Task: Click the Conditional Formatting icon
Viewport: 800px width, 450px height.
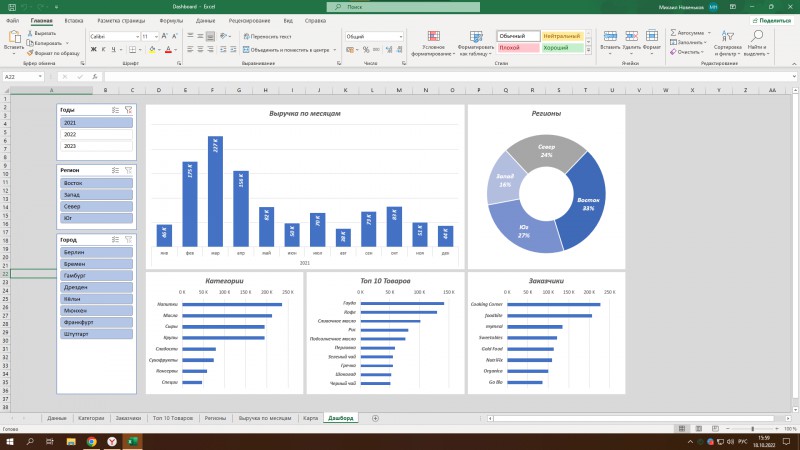Action: pyautogui.click(x=434, y=36)
